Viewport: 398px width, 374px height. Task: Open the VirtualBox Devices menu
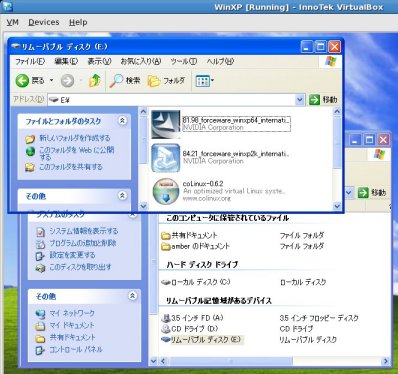(x=44, y=22)
